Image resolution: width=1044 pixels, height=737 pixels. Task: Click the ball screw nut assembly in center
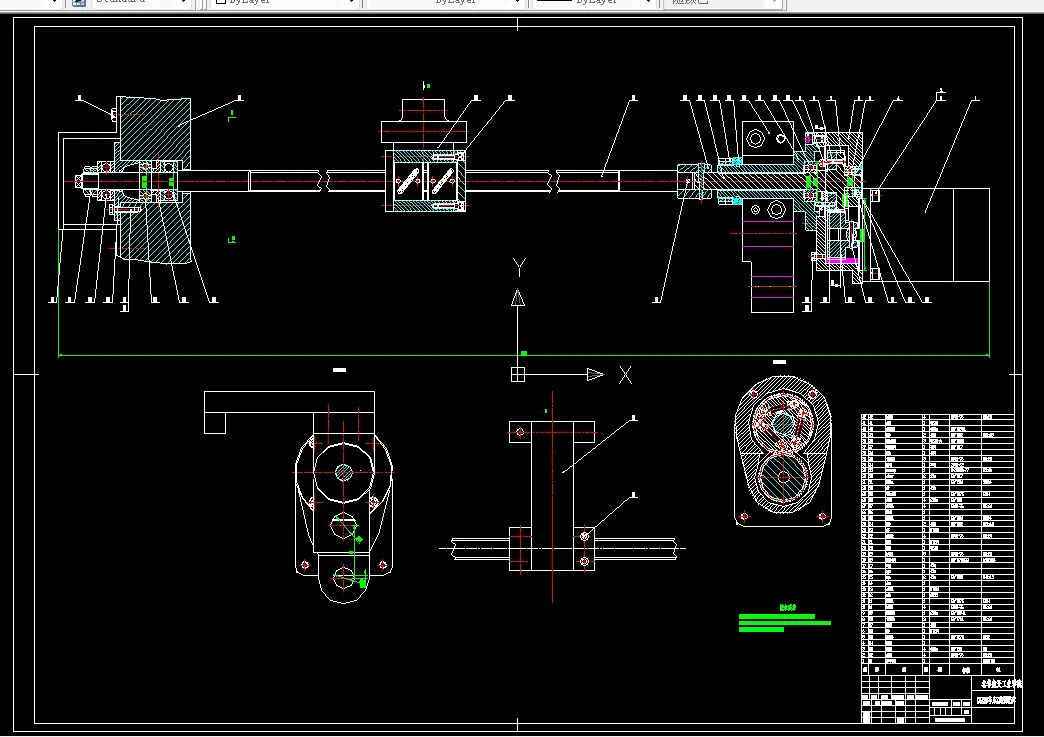[x=424, y=181]
